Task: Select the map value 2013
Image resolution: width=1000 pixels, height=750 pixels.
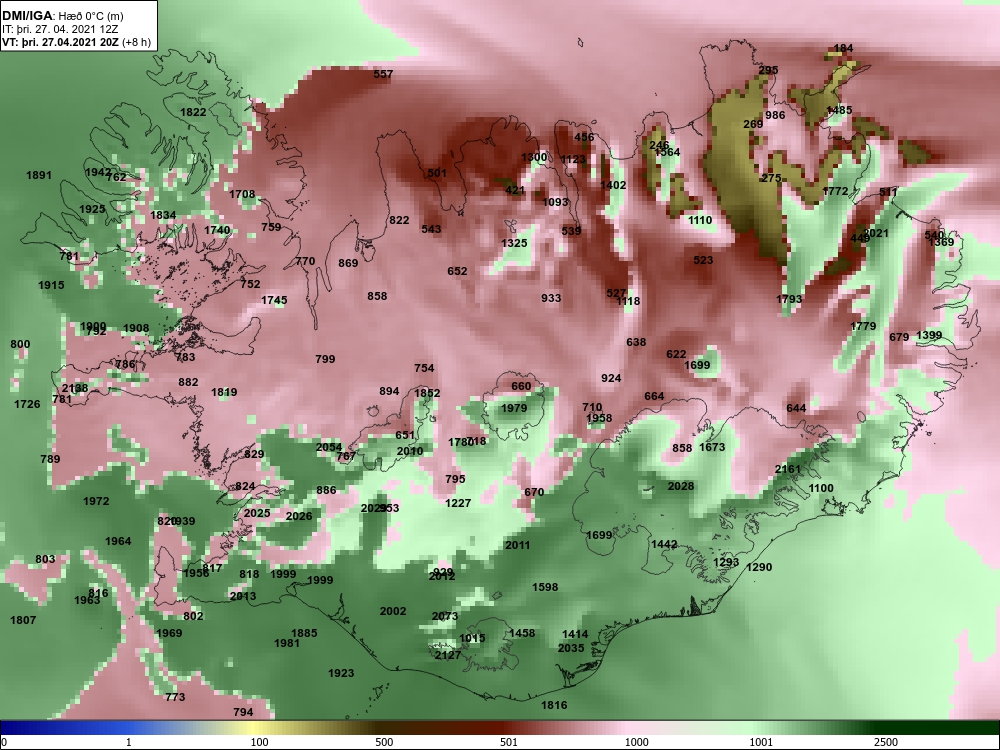Action: (243, 596)
